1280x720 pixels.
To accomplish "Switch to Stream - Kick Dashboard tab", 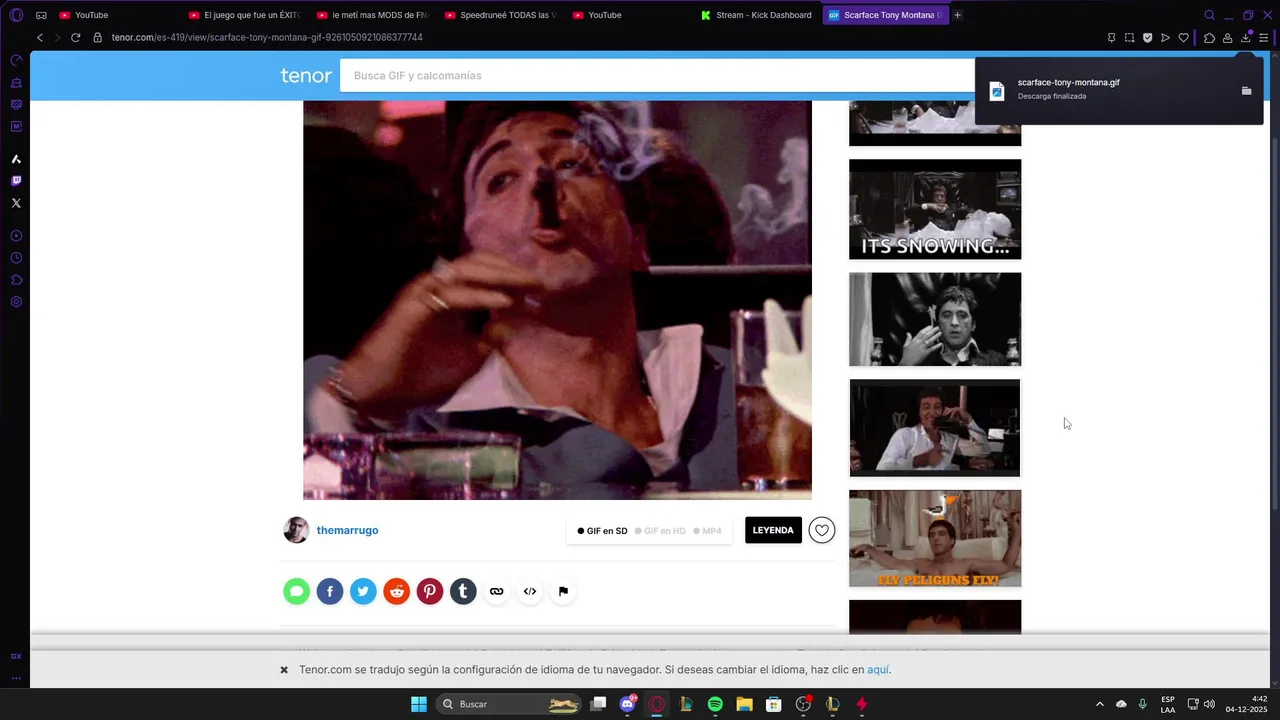I will pos(756,15).
